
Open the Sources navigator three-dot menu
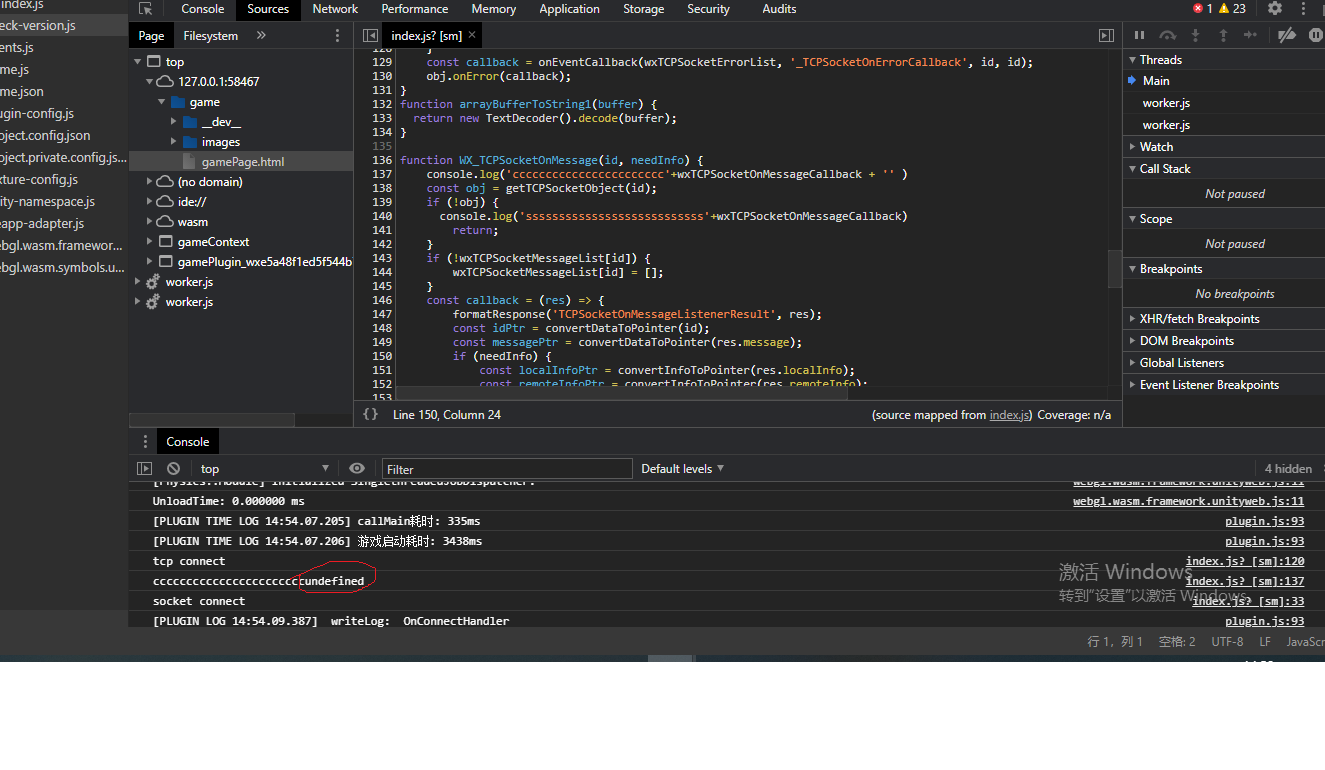pyautogui.click(x=337, y=35)
